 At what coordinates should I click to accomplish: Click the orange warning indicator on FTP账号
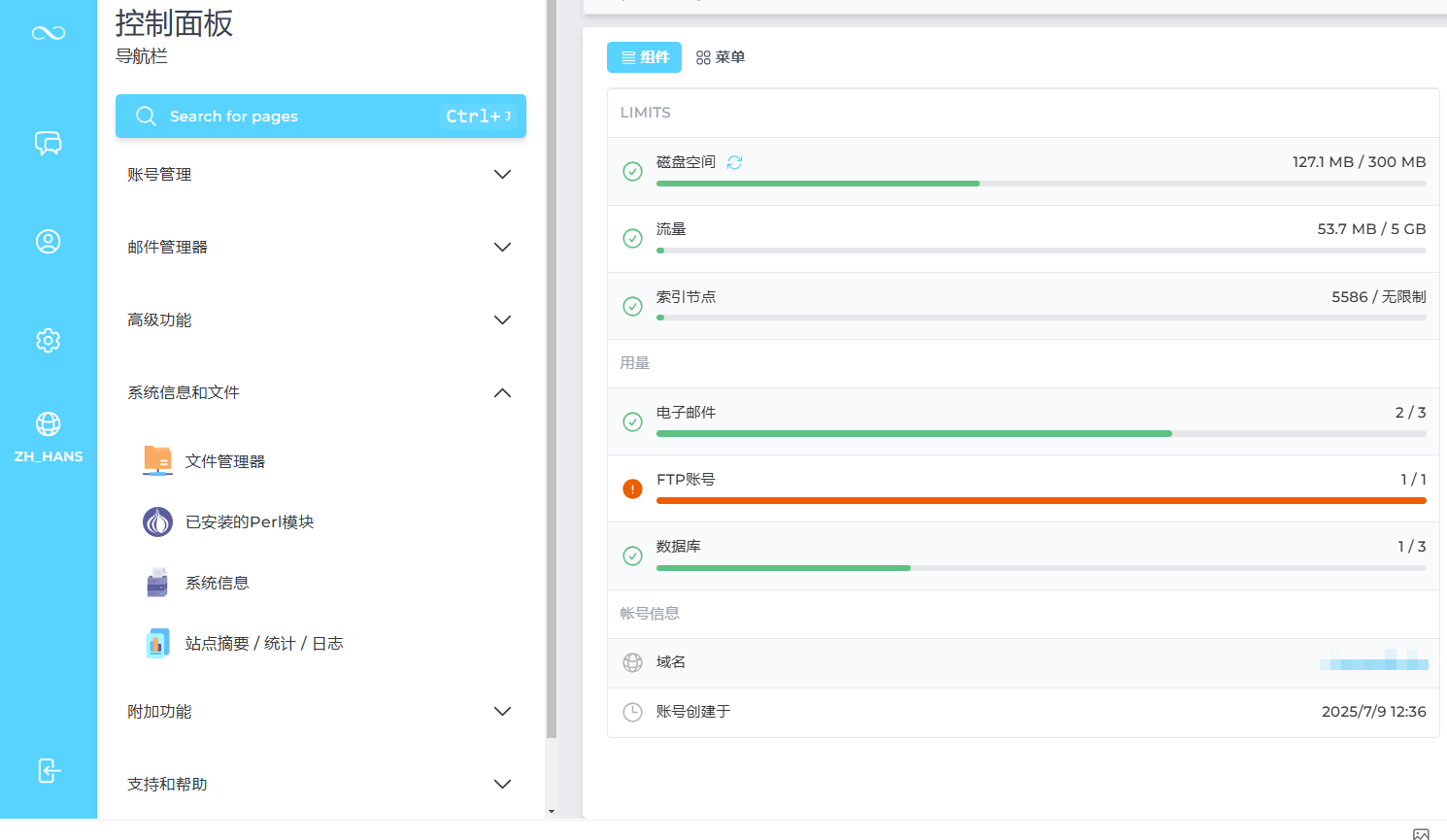[632, 488]
